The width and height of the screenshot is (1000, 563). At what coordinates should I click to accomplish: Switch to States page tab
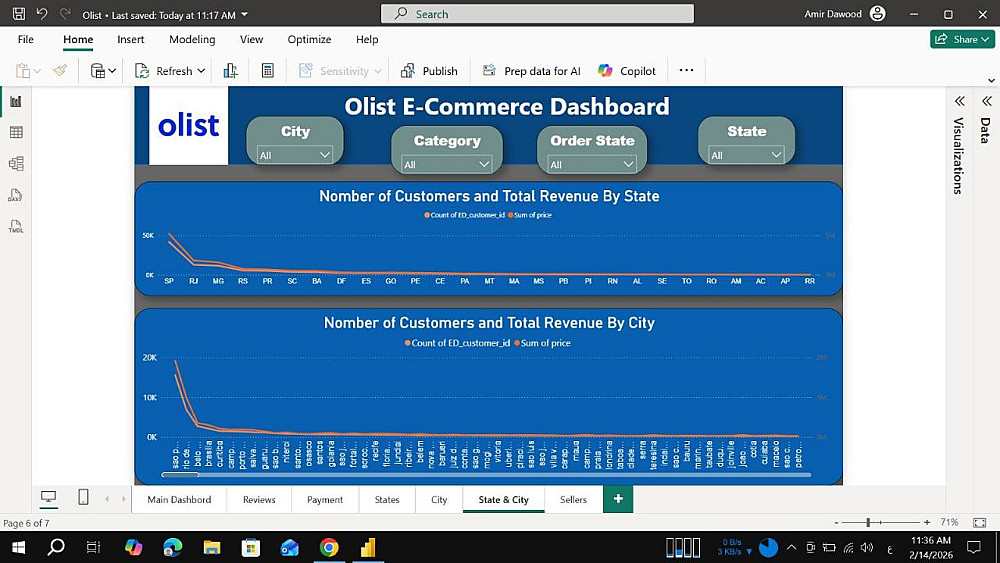pos(387,499)
